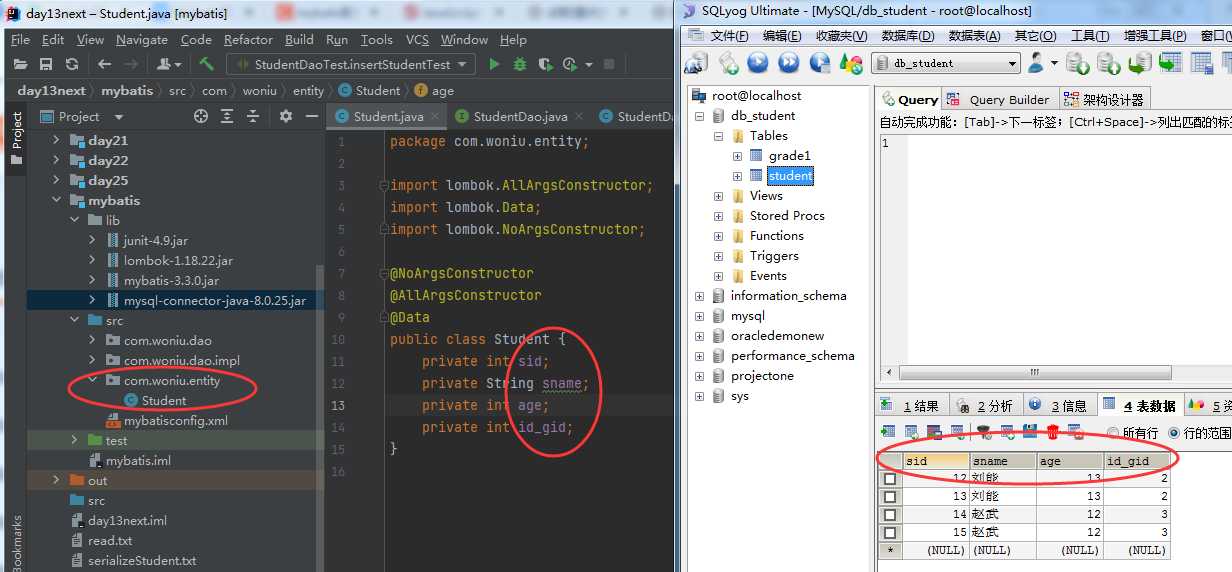Click the new query editor icon in SQLyog
Image resolution: width=1232 pixels, height=572 pixels.
pyautogui.click(x=728, y=63)
